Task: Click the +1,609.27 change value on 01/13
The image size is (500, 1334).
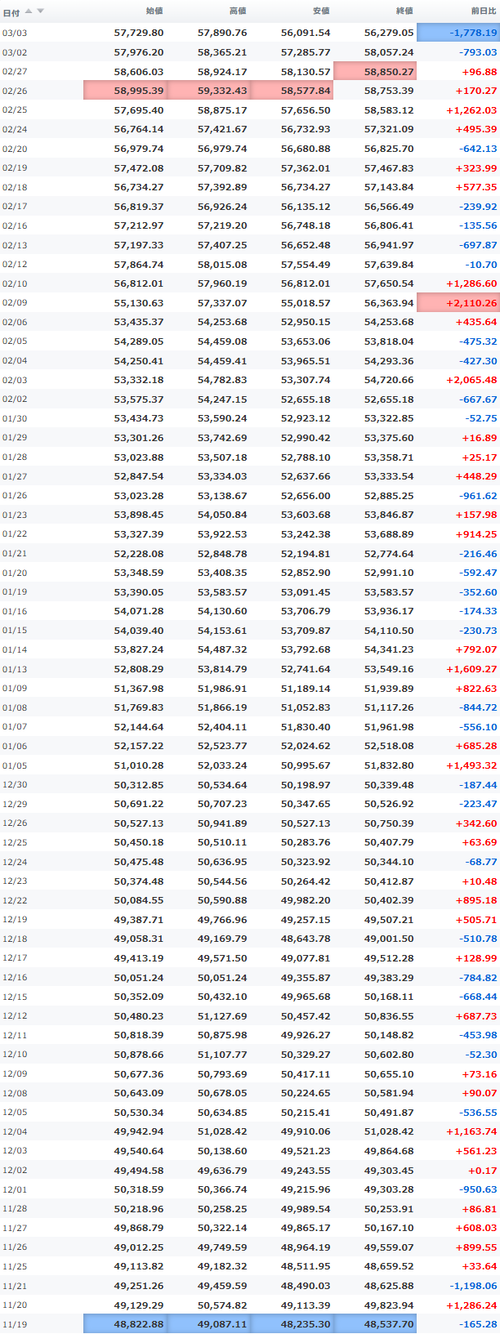Action: click(471, 668)
